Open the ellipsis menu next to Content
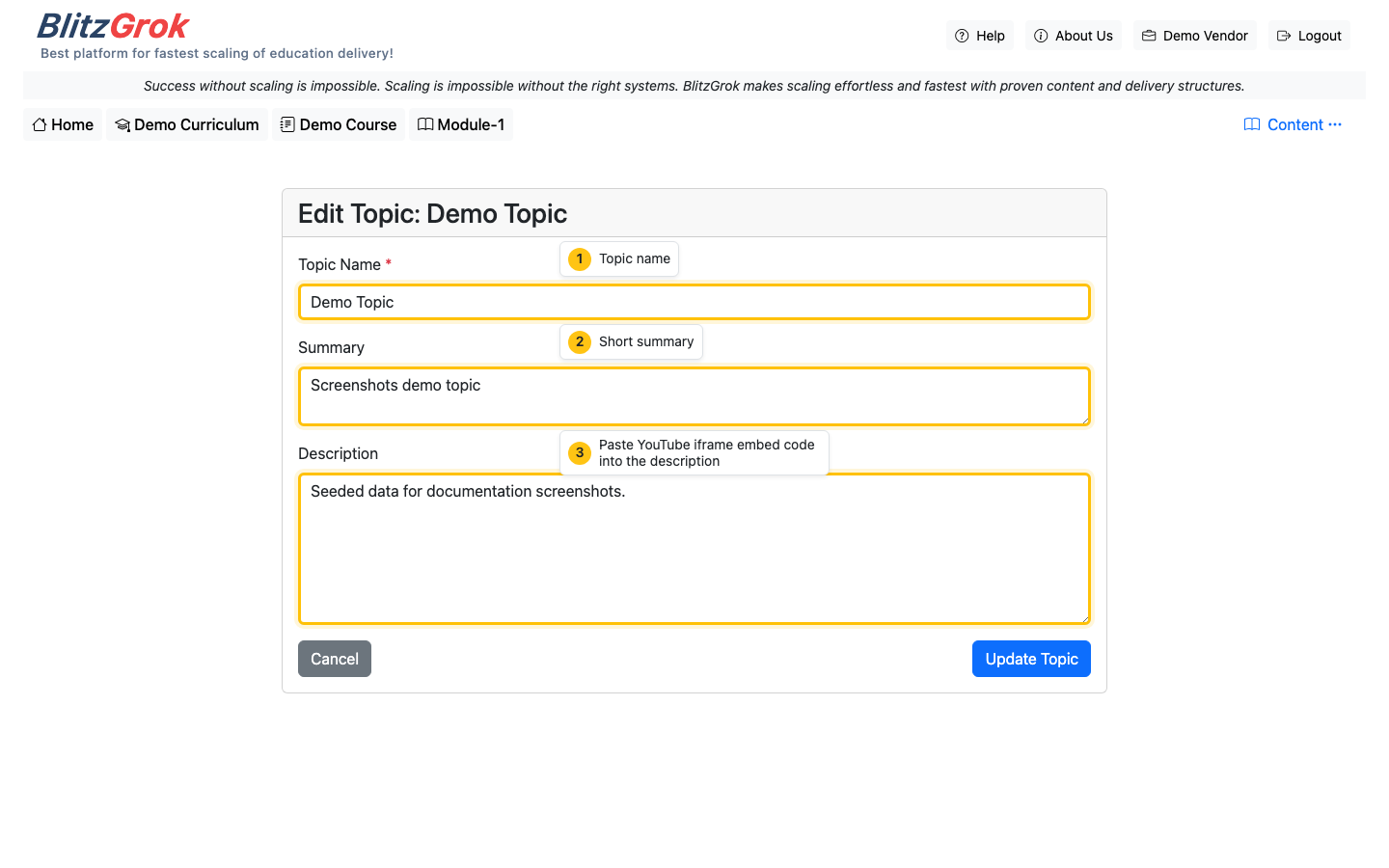The height and width of the screenshot is (868, 1389). tap(1335, 124)
